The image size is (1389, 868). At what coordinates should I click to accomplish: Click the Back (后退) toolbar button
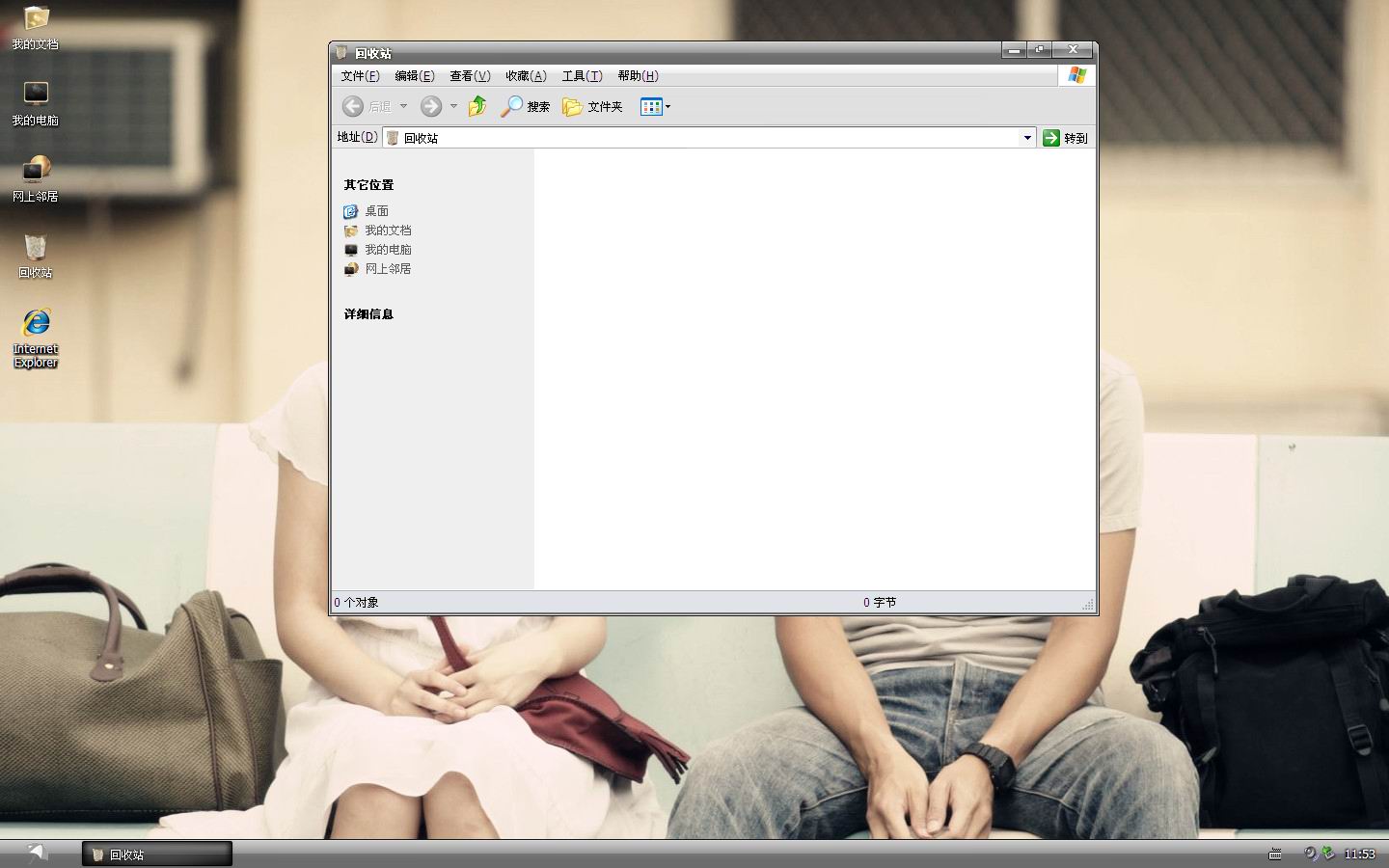coord(368,106)
